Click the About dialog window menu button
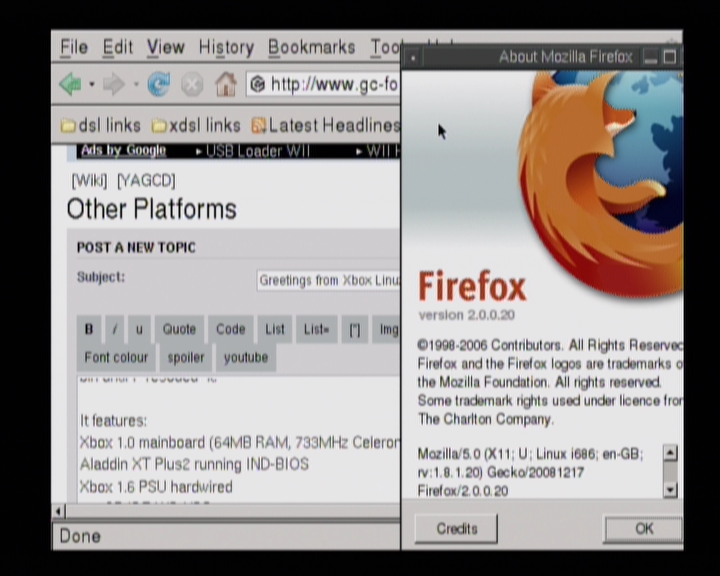 point(413,58)
